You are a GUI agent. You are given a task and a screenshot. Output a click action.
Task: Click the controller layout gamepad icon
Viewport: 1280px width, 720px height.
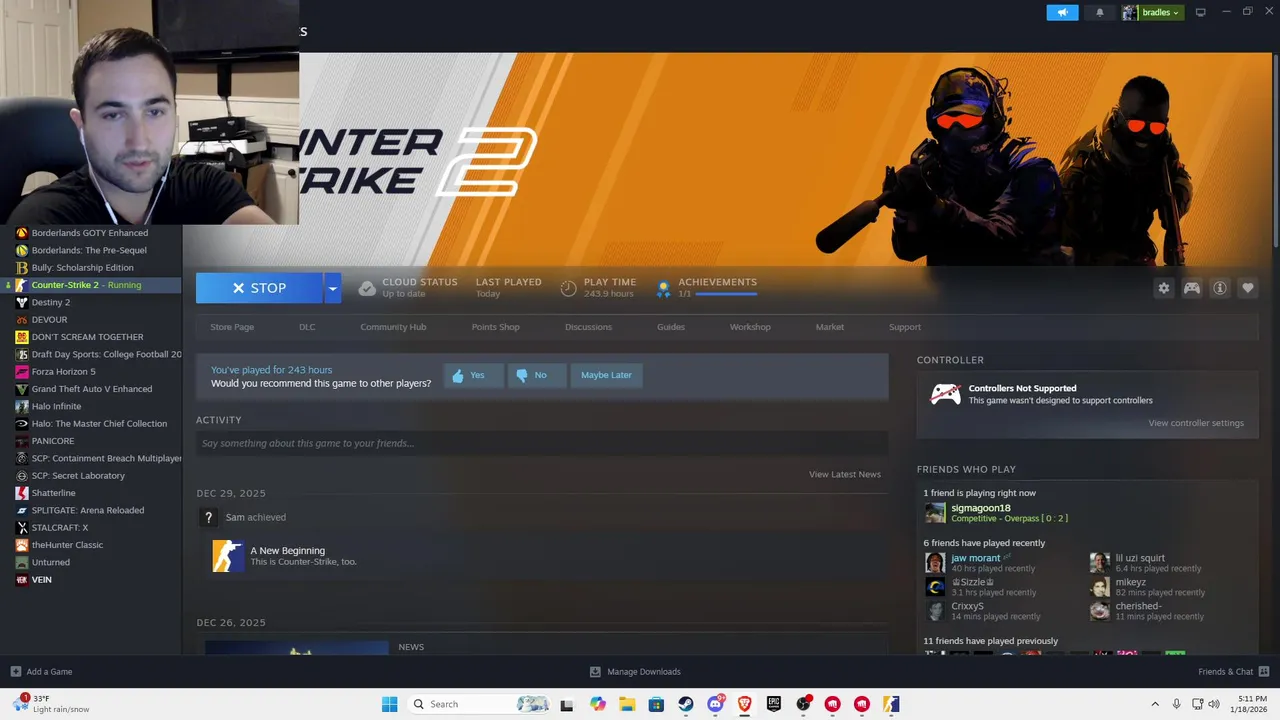coord(1192,288)
